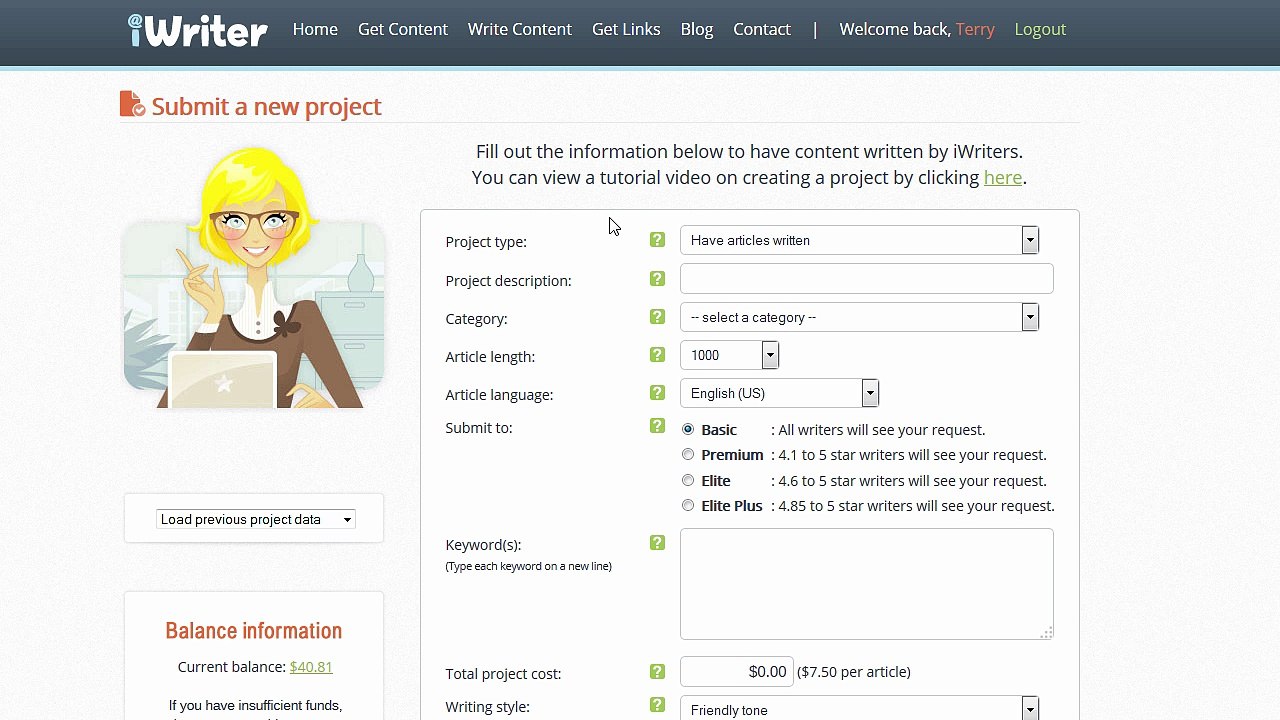1280x720 pixels.
Task: Click the '($7.50 per article)' text
Action: [854, 672]
